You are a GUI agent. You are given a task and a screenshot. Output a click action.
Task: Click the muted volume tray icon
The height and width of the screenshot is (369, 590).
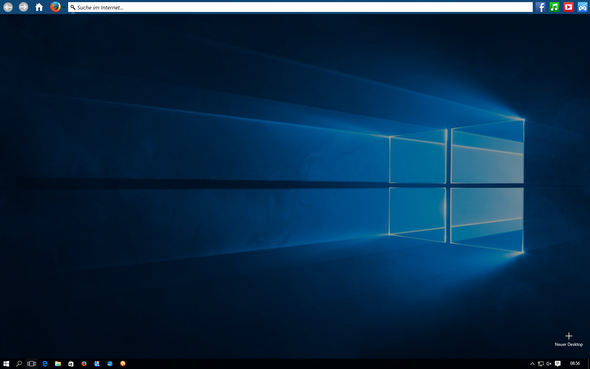549,364
